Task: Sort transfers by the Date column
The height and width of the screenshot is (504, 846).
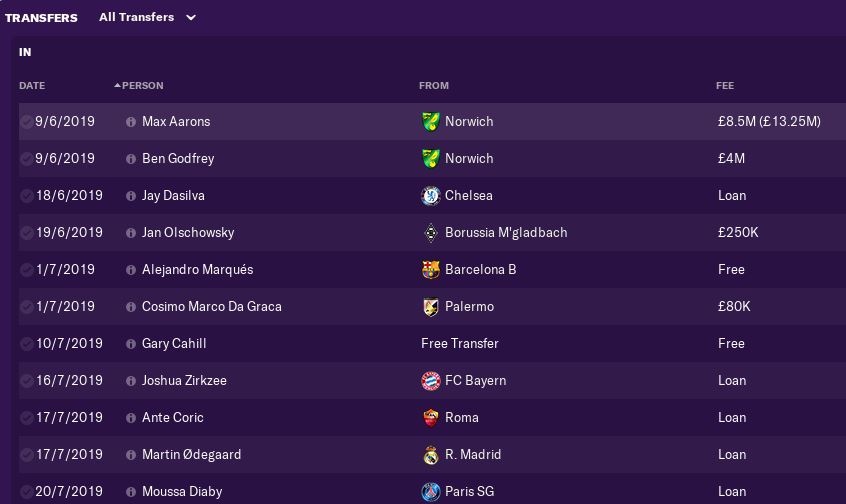Action: click(x=32, y=86)
